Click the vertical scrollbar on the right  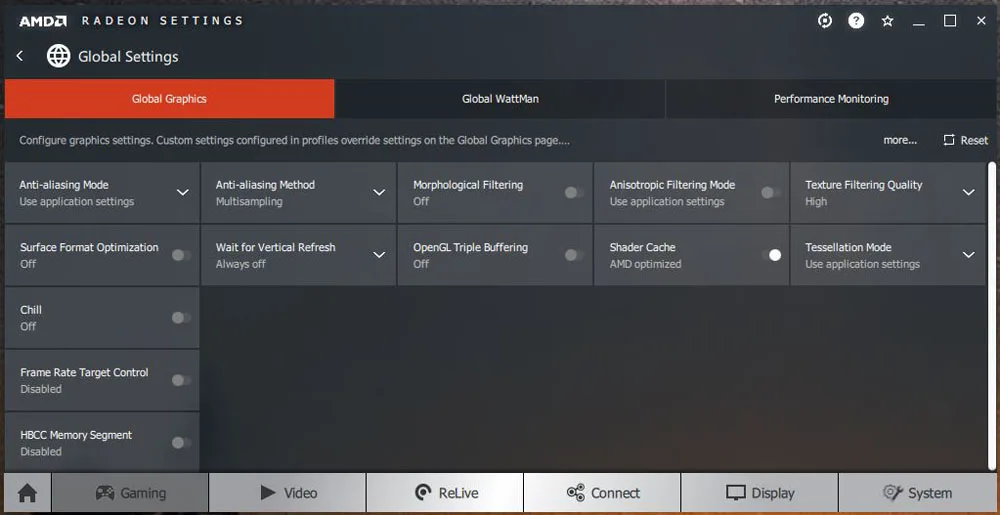coord(991,316)
